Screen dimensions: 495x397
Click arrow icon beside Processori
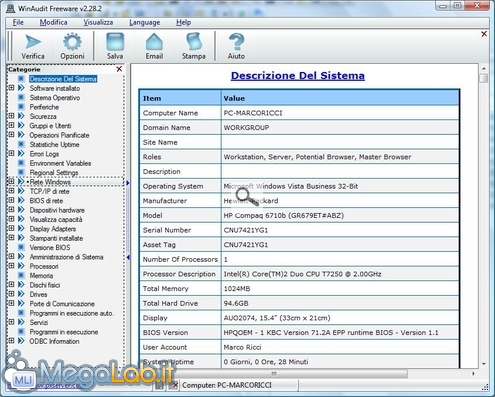click(x=21, y=266)
